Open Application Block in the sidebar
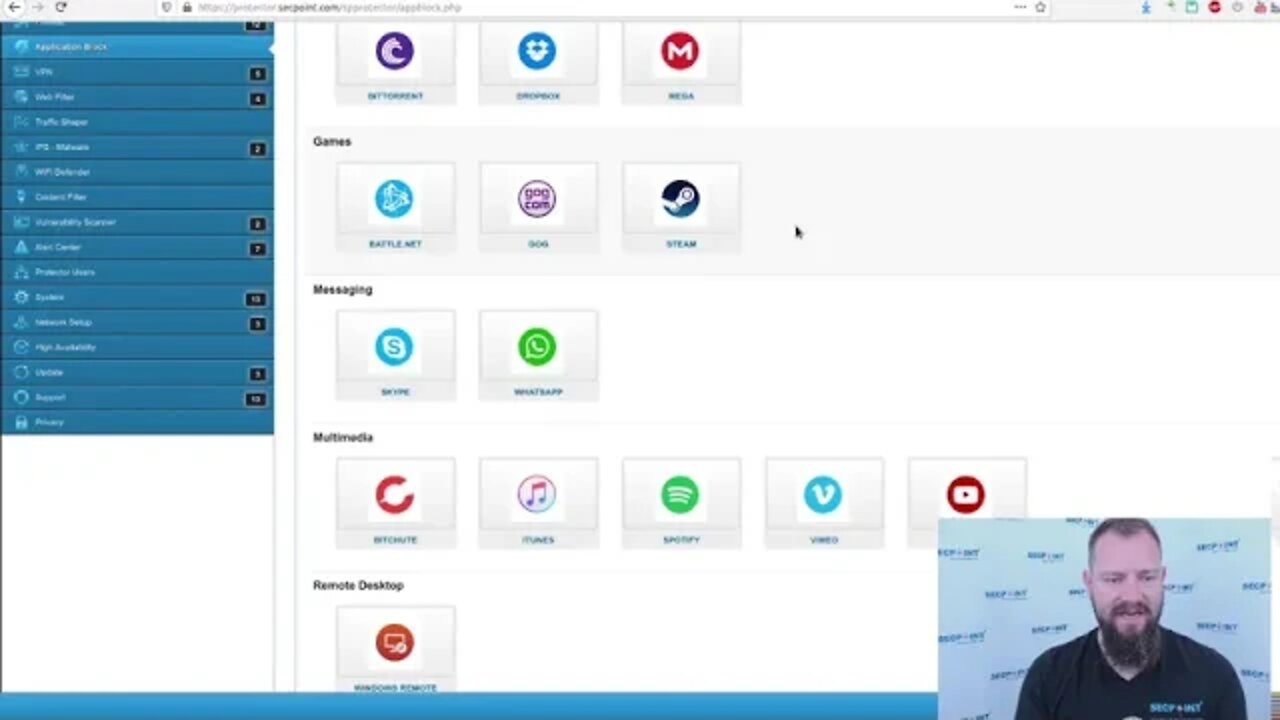This screenshot has width=1280, height=720. (137, 47)
